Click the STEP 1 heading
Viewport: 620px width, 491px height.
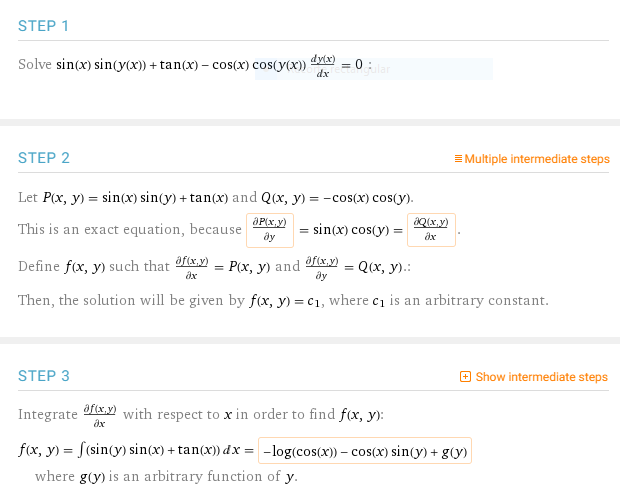(43, 26)
